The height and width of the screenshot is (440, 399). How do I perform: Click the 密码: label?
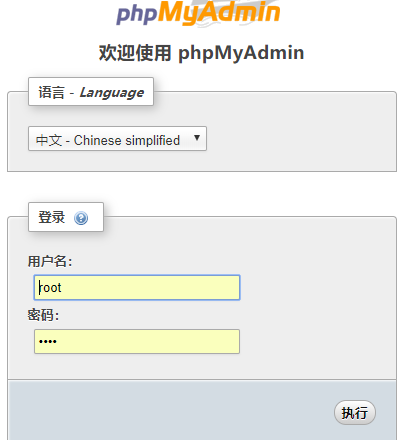(x=43, y=315)
